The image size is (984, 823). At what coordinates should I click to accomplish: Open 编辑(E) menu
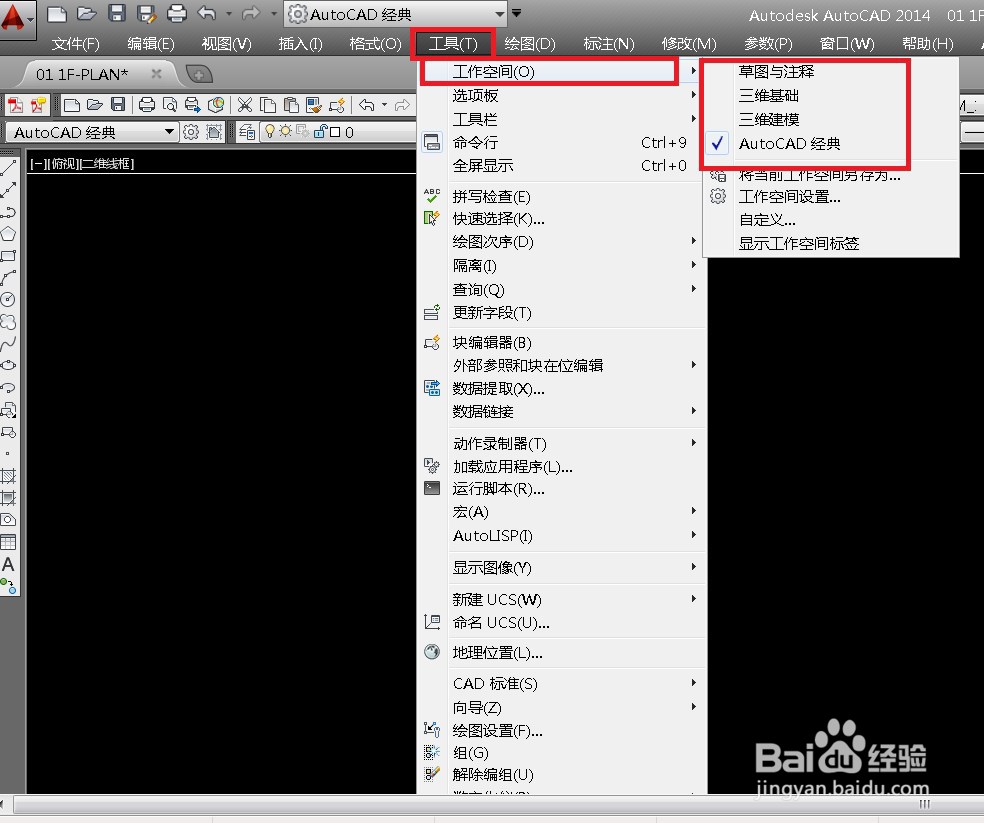click(x=151, y=43)
